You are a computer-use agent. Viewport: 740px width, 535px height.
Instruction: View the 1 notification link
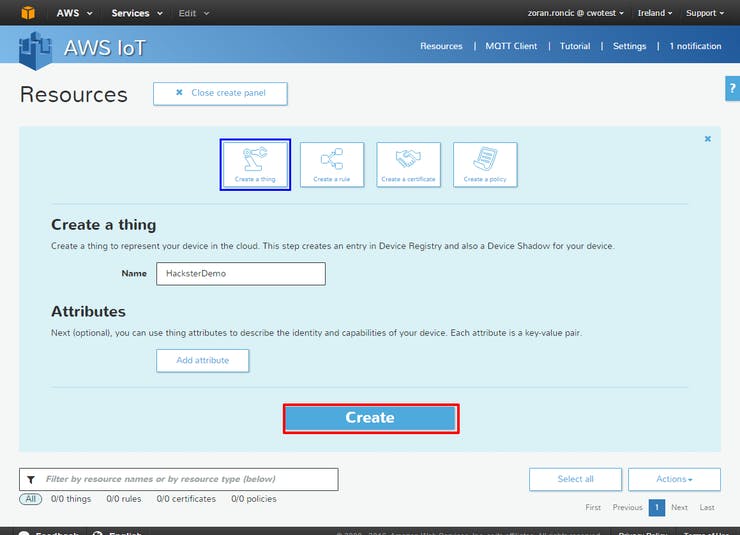[x=695, y=46]
